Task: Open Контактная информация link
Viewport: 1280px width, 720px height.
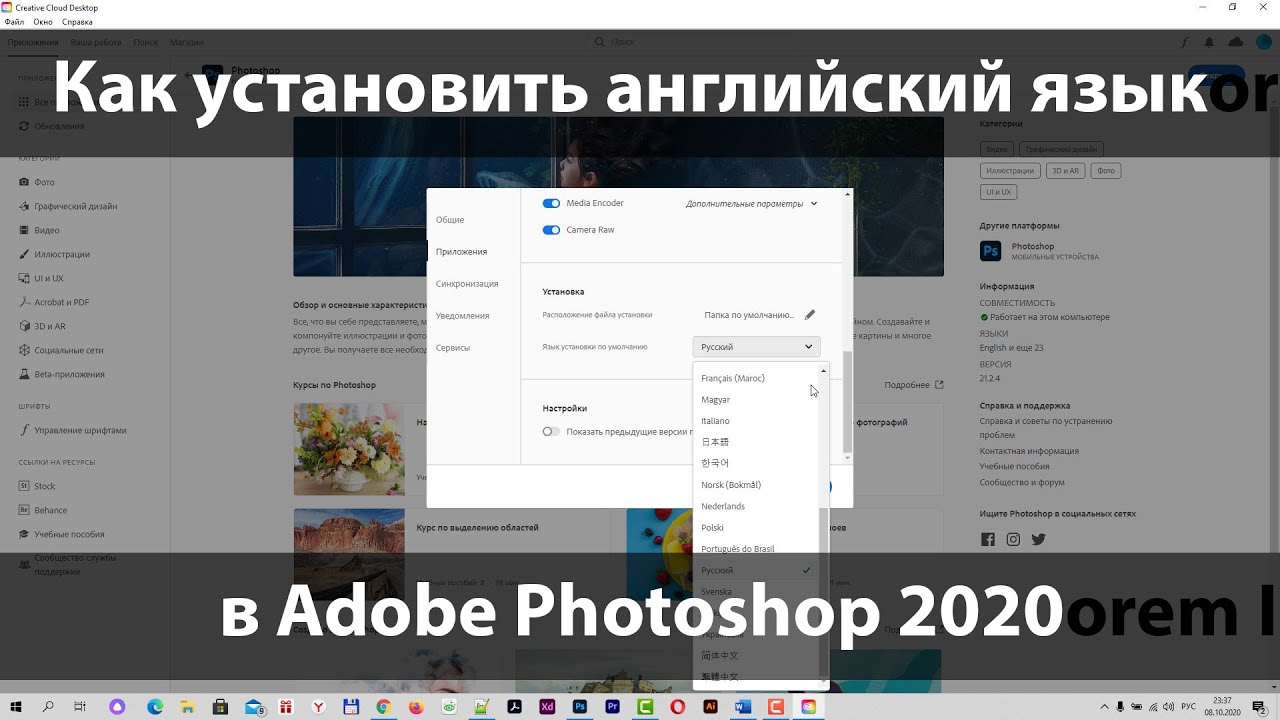Action: [x=1029, y=451]
